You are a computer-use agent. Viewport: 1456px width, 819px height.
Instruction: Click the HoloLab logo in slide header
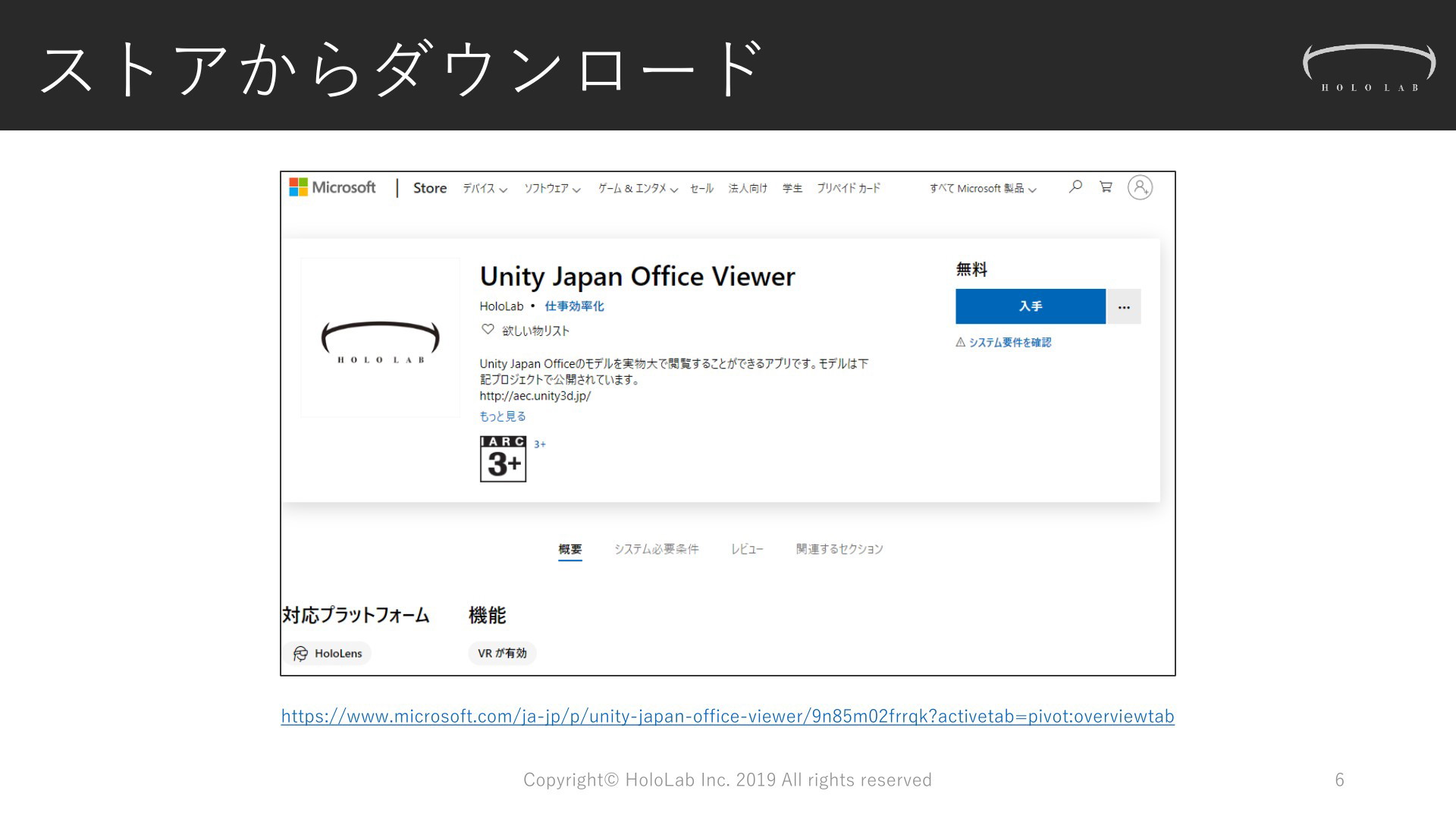point(1370,68)
